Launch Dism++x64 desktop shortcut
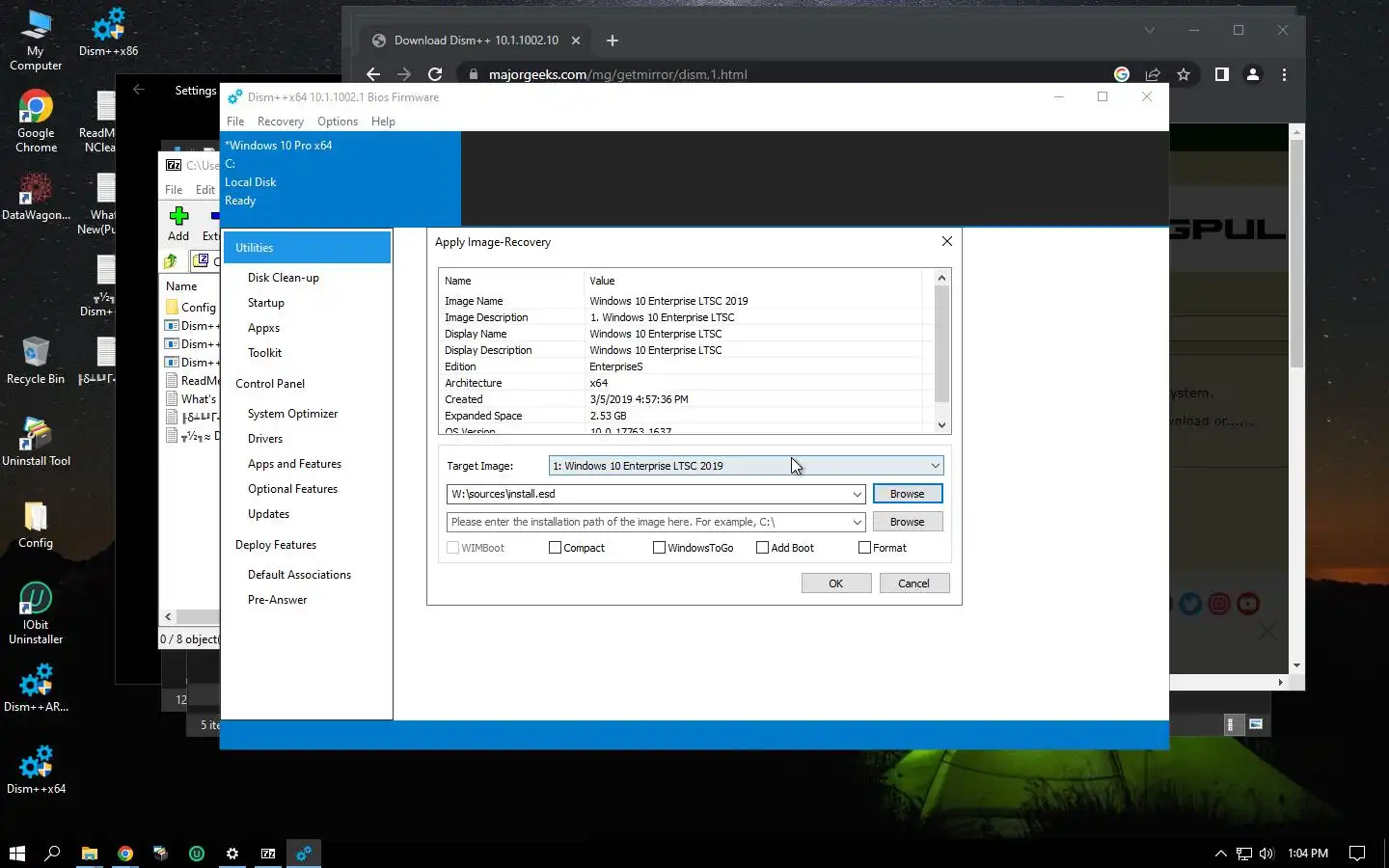 tap(36, 770)
